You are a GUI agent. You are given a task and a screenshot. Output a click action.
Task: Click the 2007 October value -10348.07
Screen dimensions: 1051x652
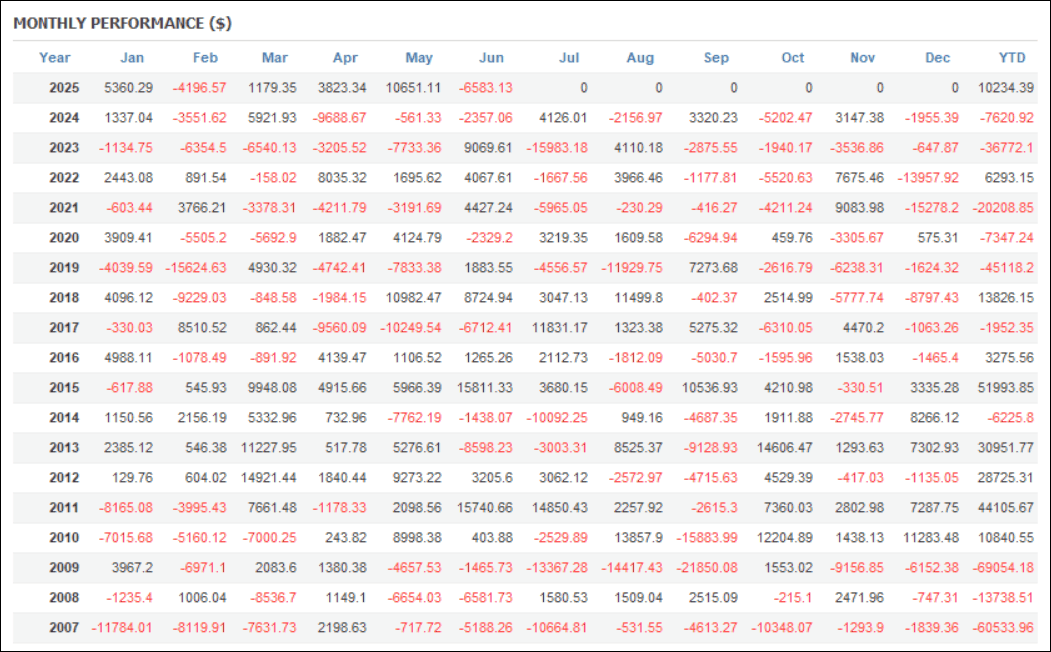782,627
